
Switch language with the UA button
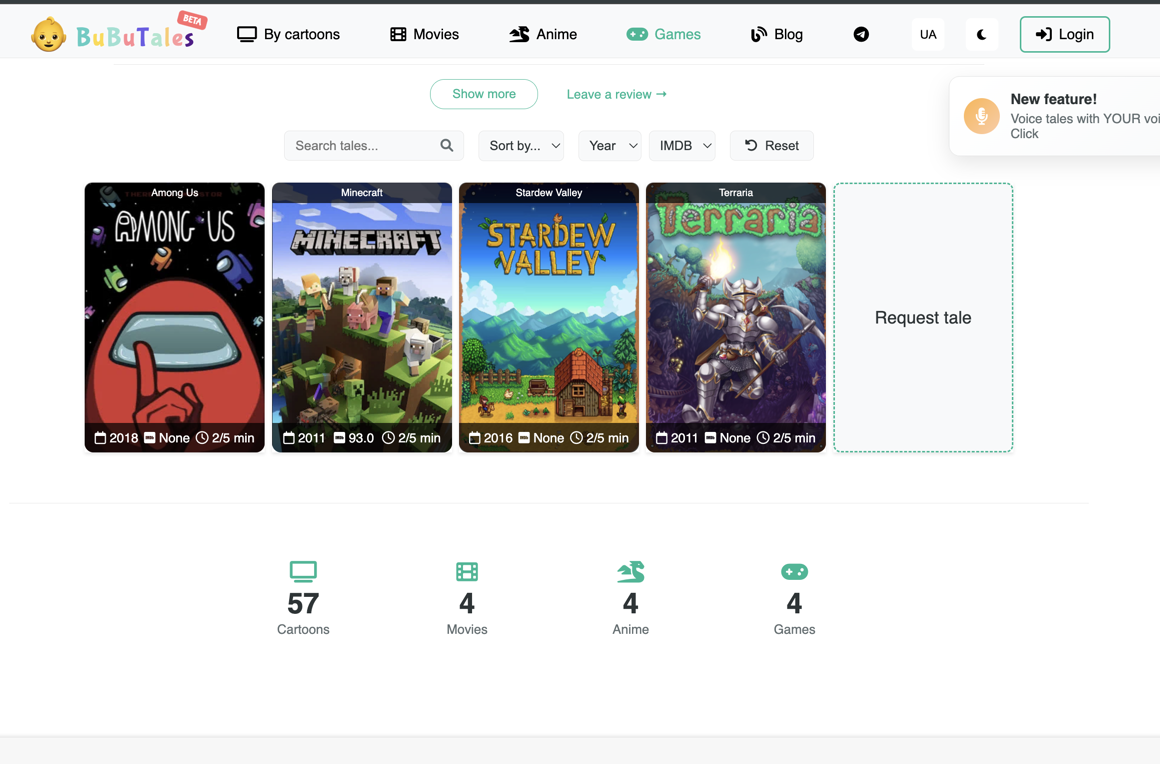pos(928,34)
